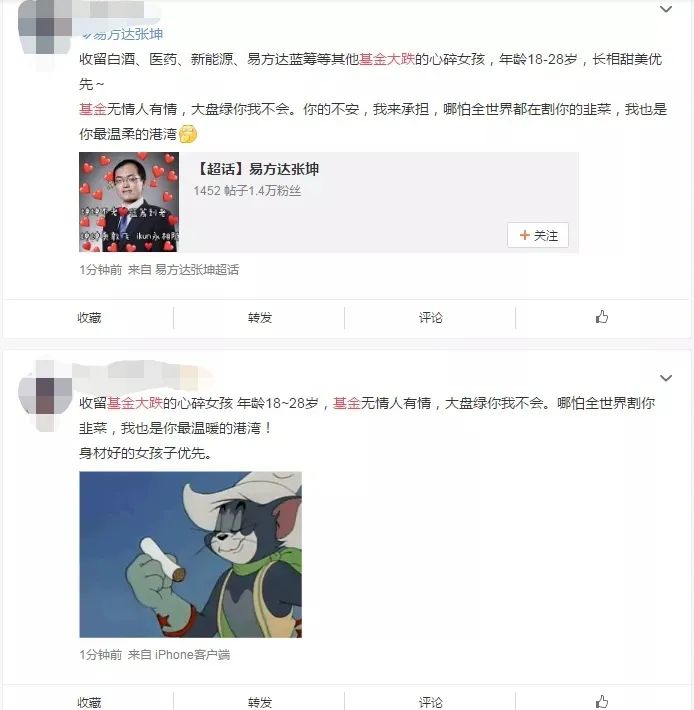Open the super topic portrait thumbnail
The image size is (694, 710).
click(x=129, y=202)
